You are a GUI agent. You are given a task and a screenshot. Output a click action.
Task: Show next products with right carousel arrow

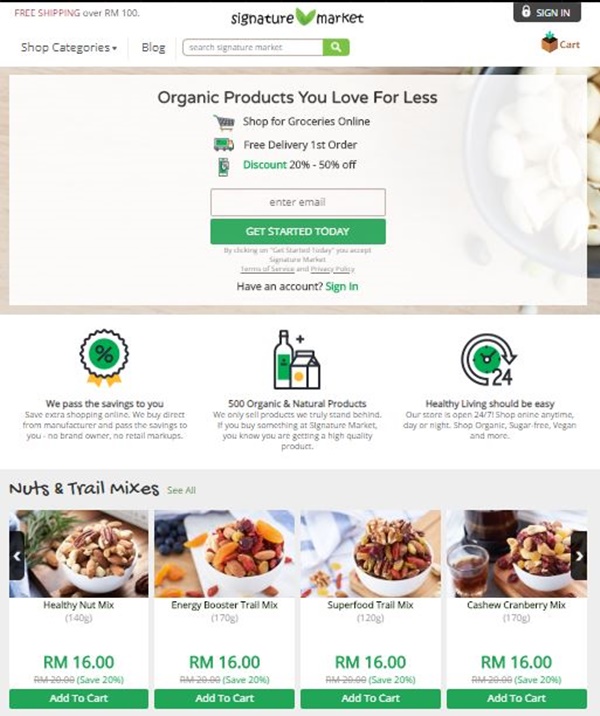tap(579, 556)
